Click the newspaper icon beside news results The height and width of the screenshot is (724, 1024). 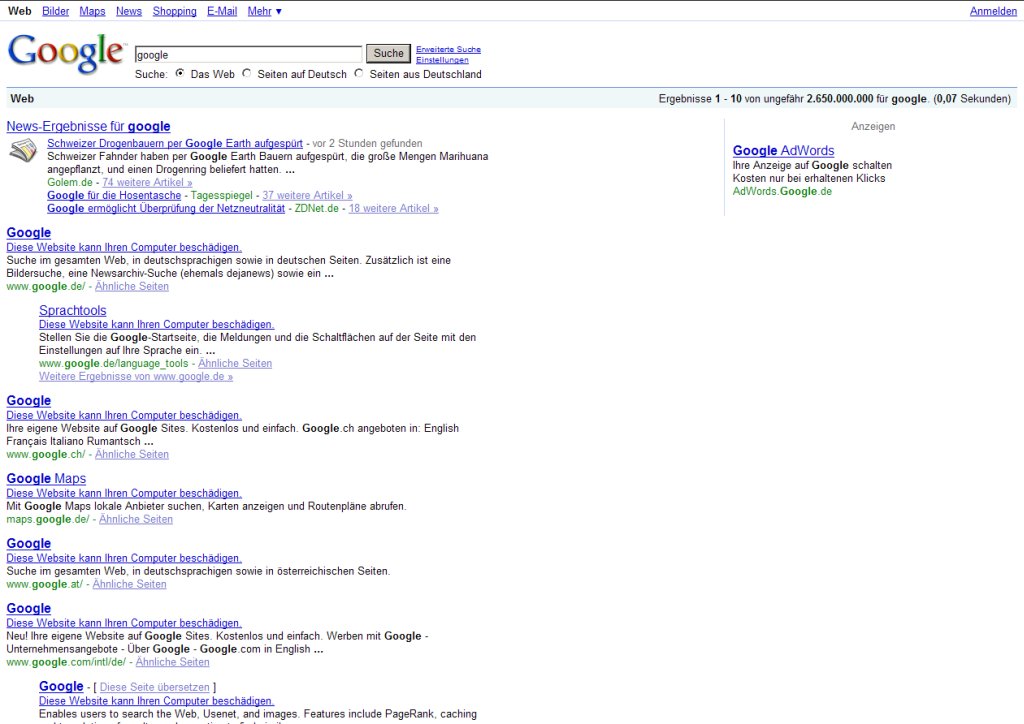point(24,151)
